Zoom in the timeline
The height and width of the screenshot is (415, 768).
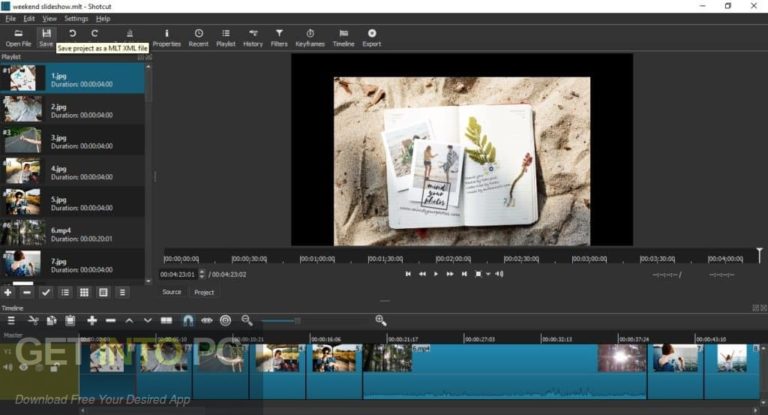coord(381,320)
